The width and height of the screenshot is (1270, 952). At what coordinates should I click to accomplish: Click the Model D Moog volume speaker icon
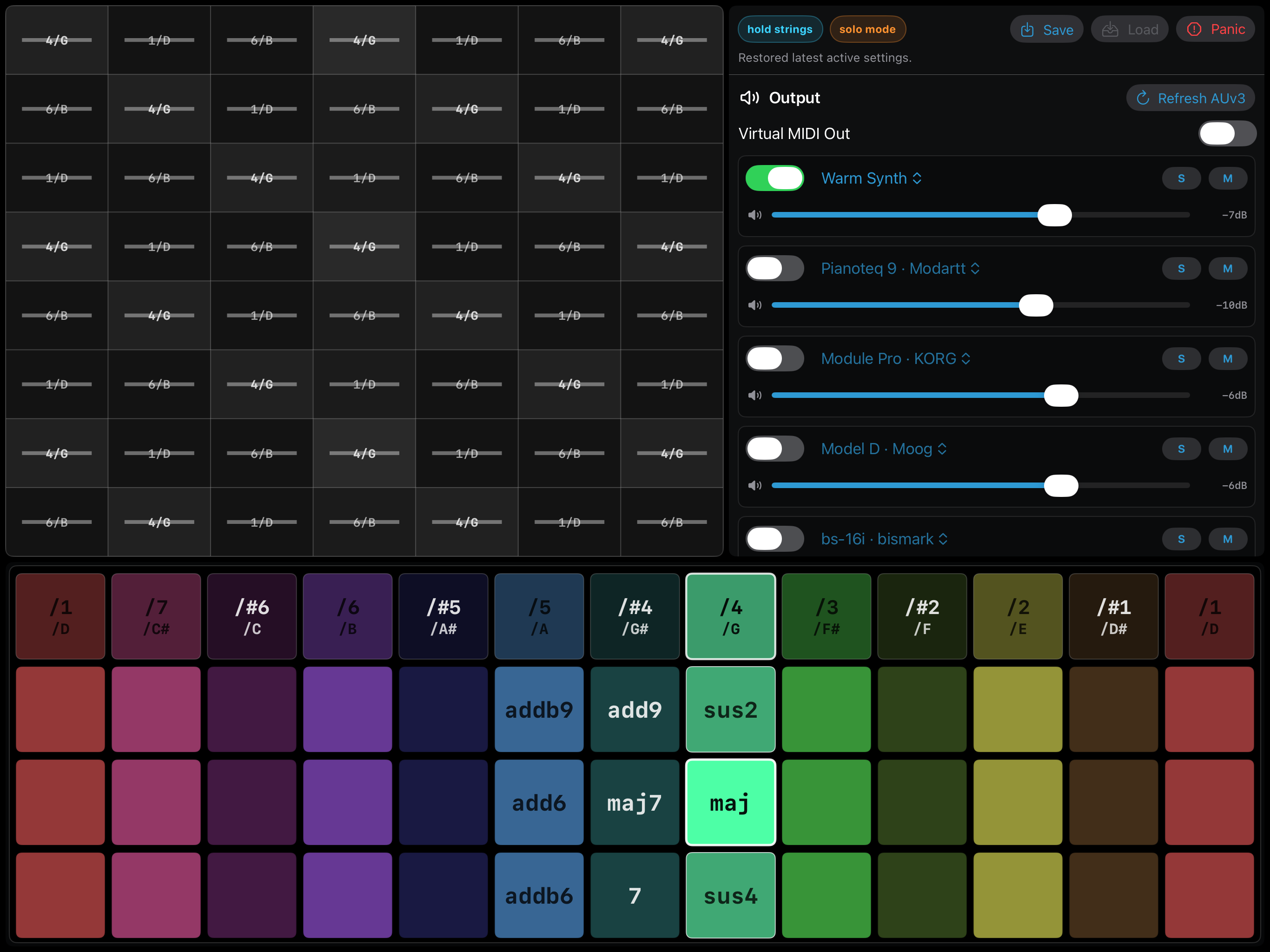click(754, 486)
